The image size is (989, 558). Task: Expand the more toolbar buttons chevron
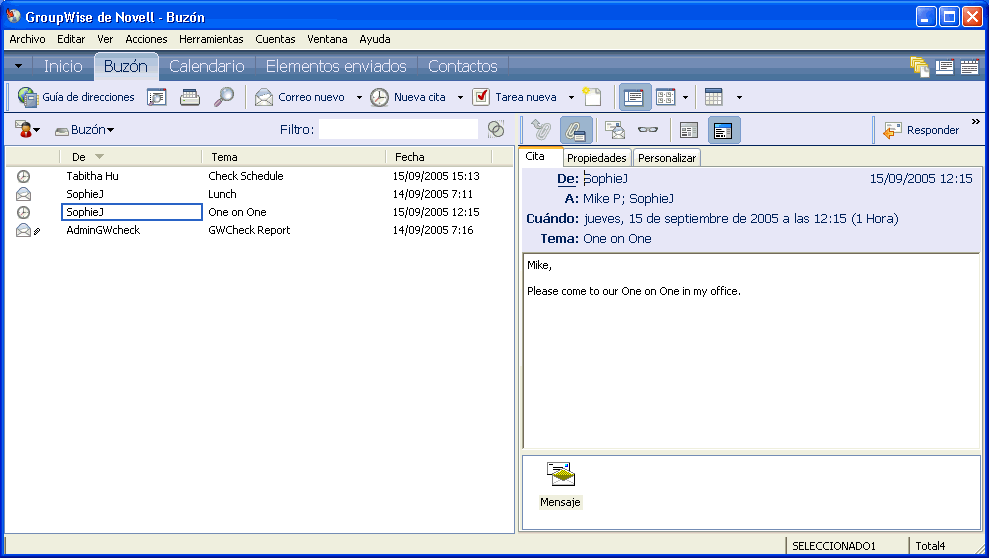click(x=976, y=122)
